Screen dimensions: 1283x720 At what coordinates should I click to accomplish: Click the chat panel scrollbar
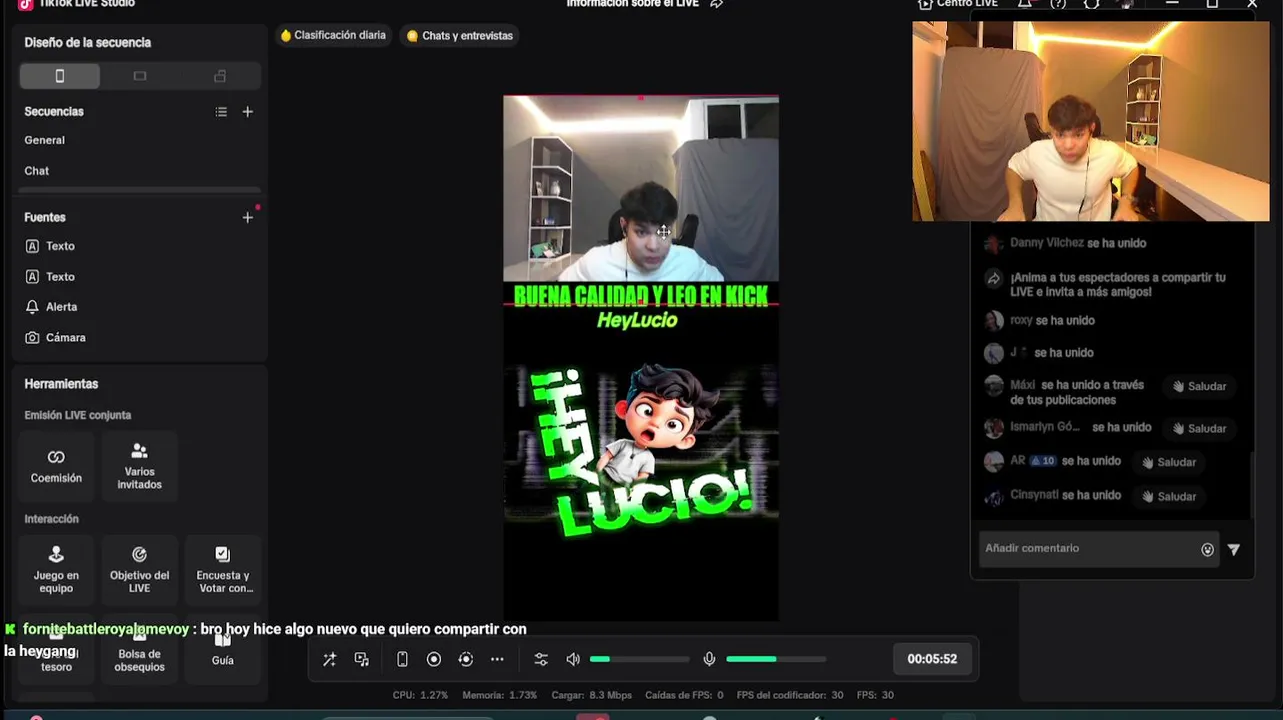[1252, 485]
